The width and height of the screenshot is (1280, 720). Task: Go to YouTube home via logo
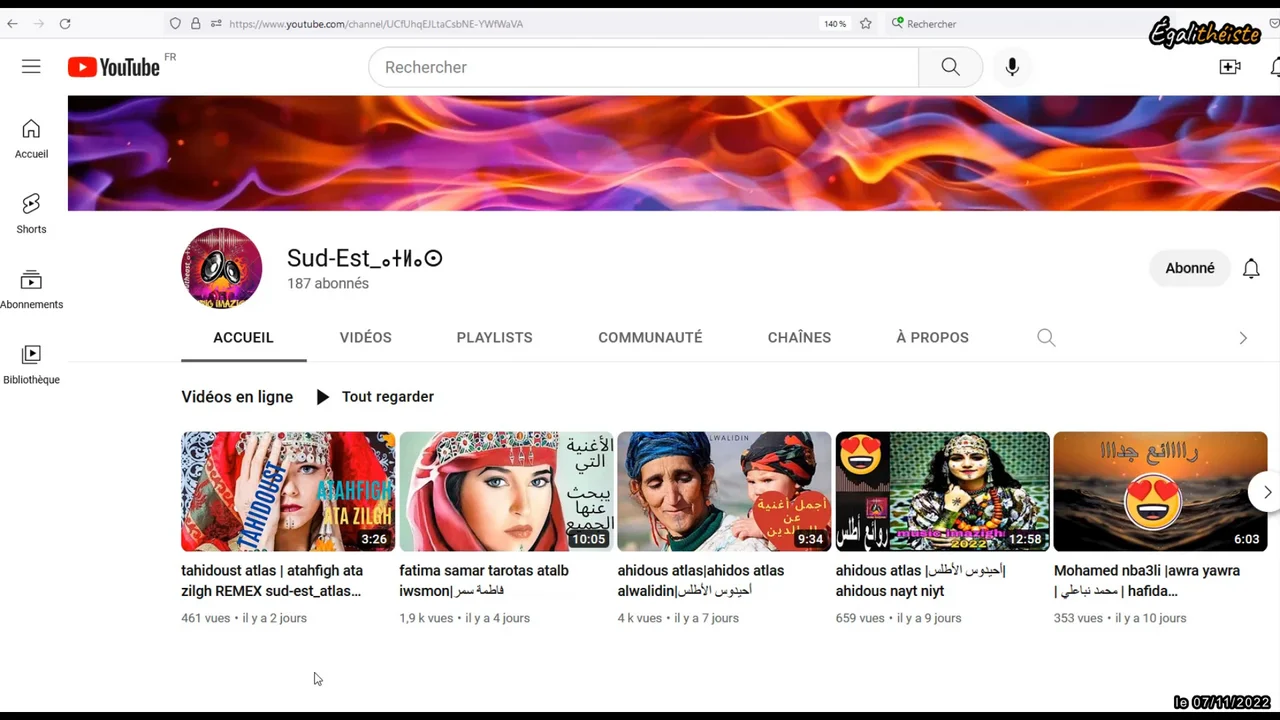click(114, 67)
